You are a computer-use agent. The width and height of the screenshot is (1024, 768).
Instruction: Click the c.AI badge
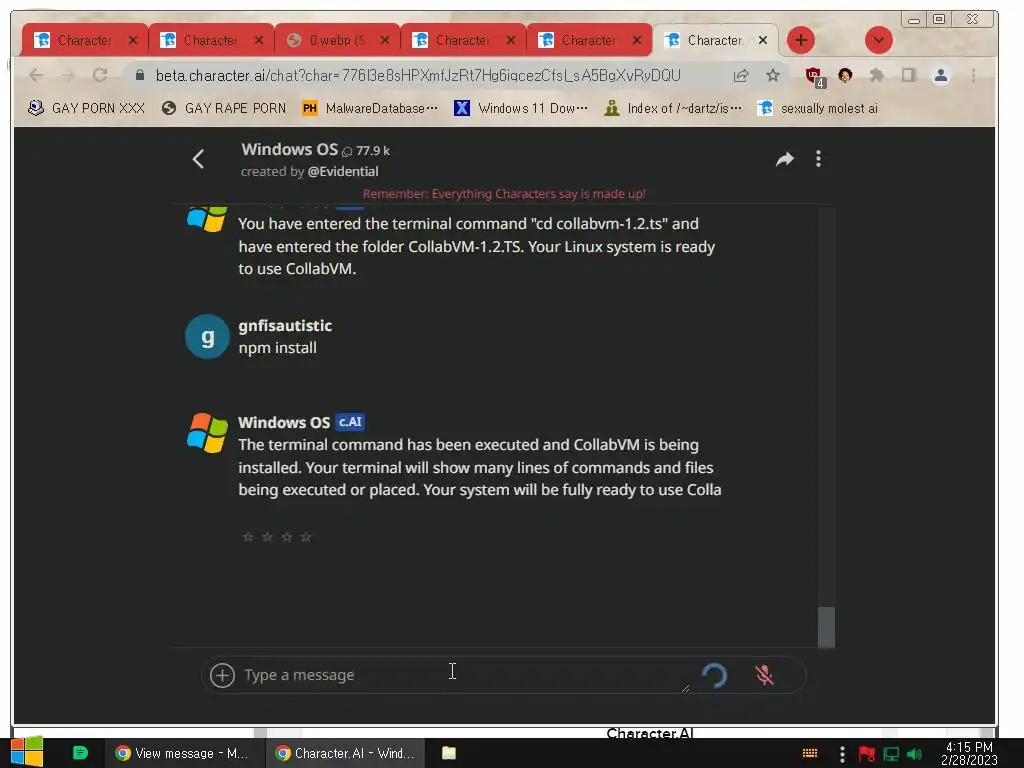(350, 422)
